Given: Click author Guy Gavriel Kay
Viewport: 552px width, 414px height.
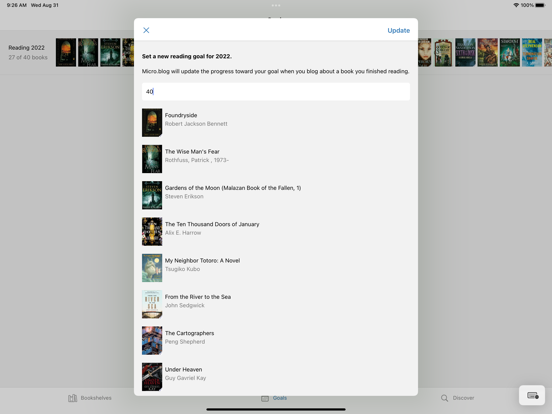Looking at the screenshot, I should click(x=186, y=378).
